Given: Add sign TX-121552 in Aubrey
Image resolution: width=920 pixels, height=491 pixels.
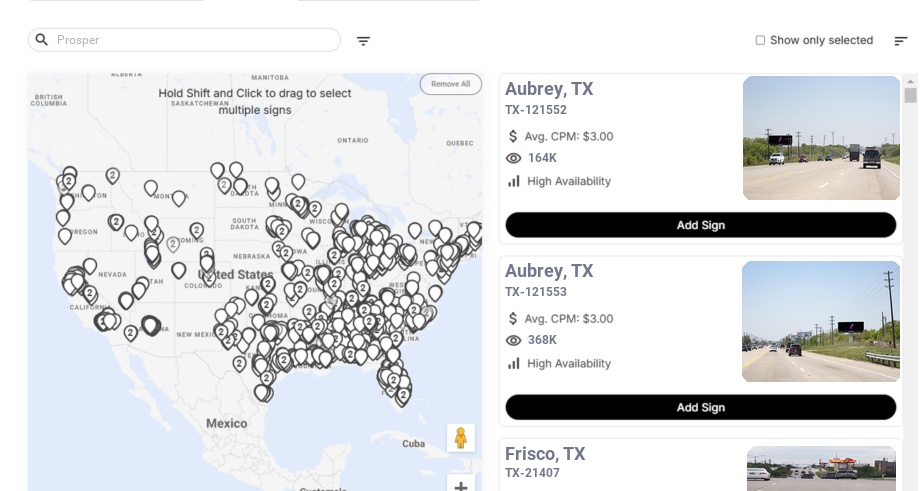Looking at the screenshot, I should pyautogui.click(x=700, y=225).
